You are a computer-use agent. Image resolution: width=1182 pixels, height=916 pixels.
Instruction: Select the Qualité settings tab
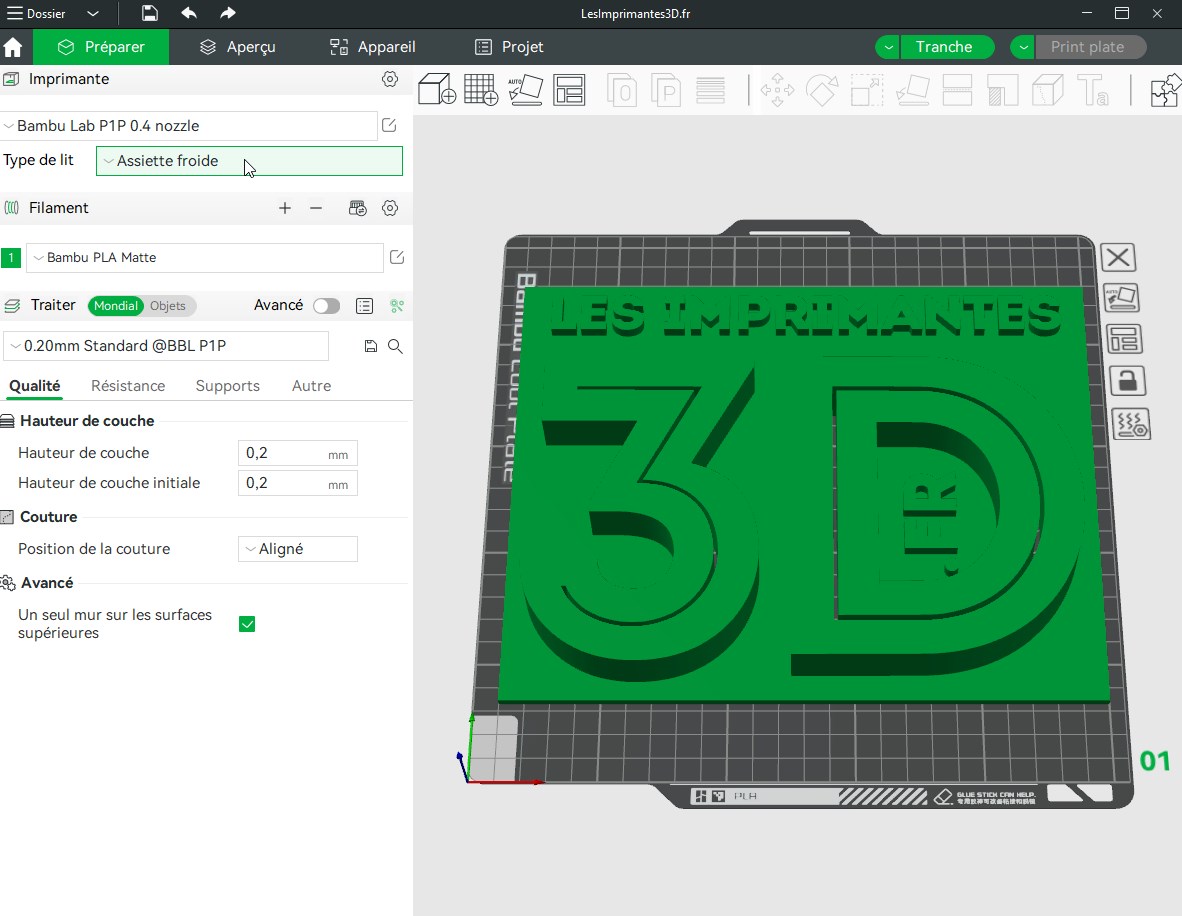point(35,386)
